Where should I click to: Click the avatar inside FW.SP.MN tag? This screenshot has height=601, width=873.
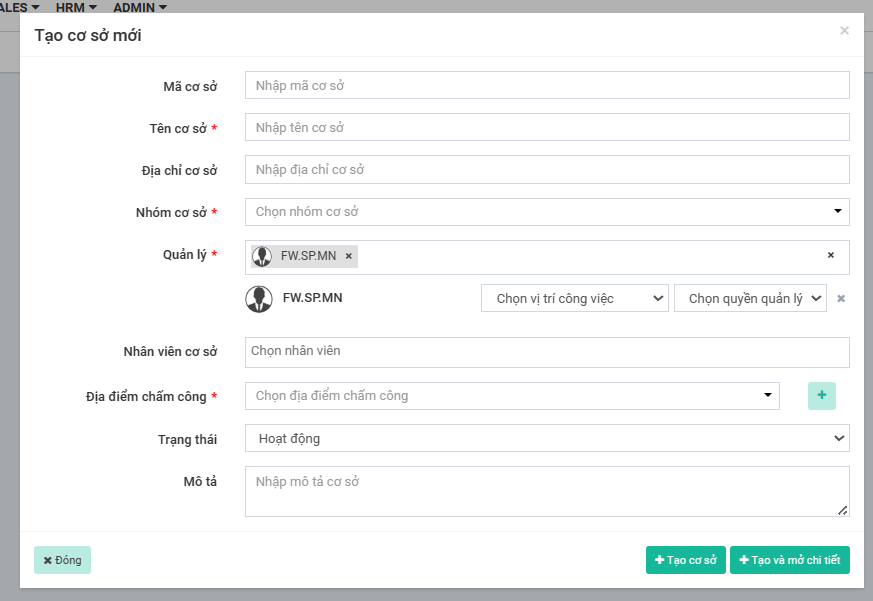coord(263,256)
